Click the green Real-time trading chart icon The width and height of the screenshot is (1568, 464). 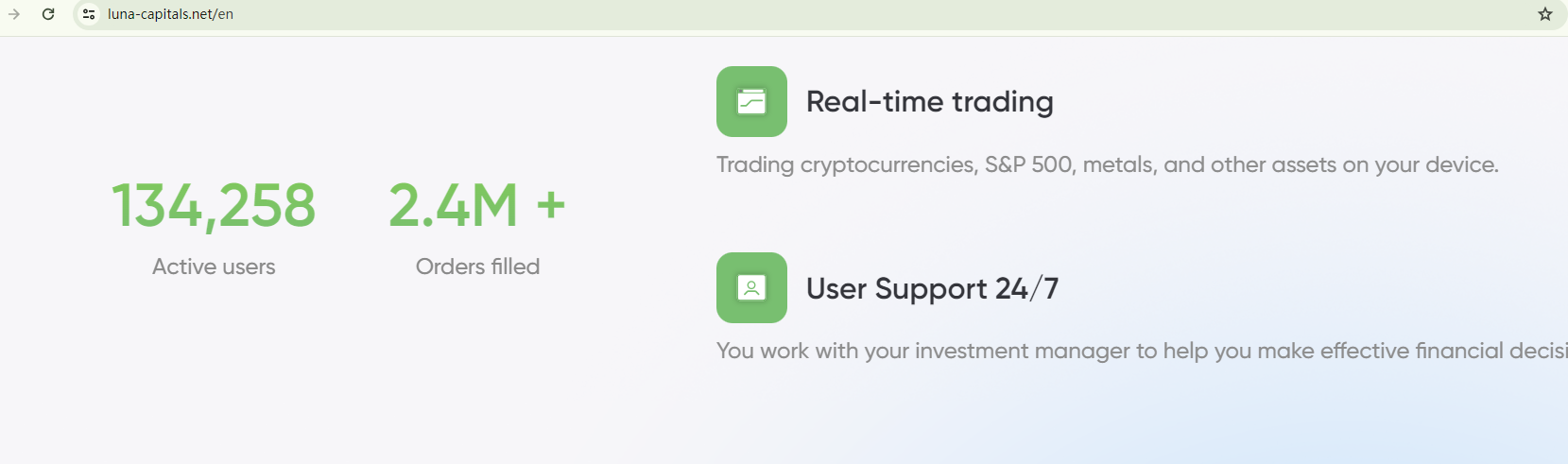tap(751, 101)
